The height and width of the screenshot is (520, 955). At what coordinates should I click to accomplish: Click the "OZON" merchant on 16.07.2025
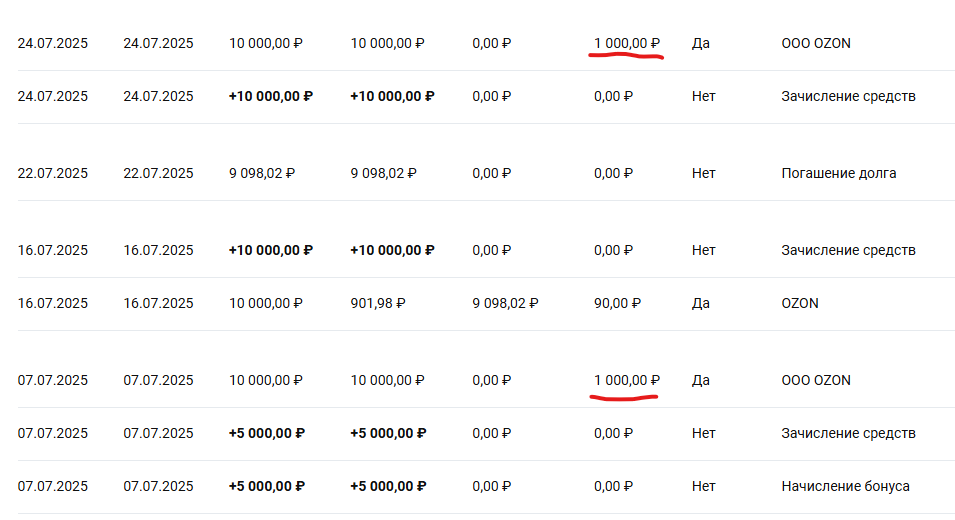pos(799,303)
